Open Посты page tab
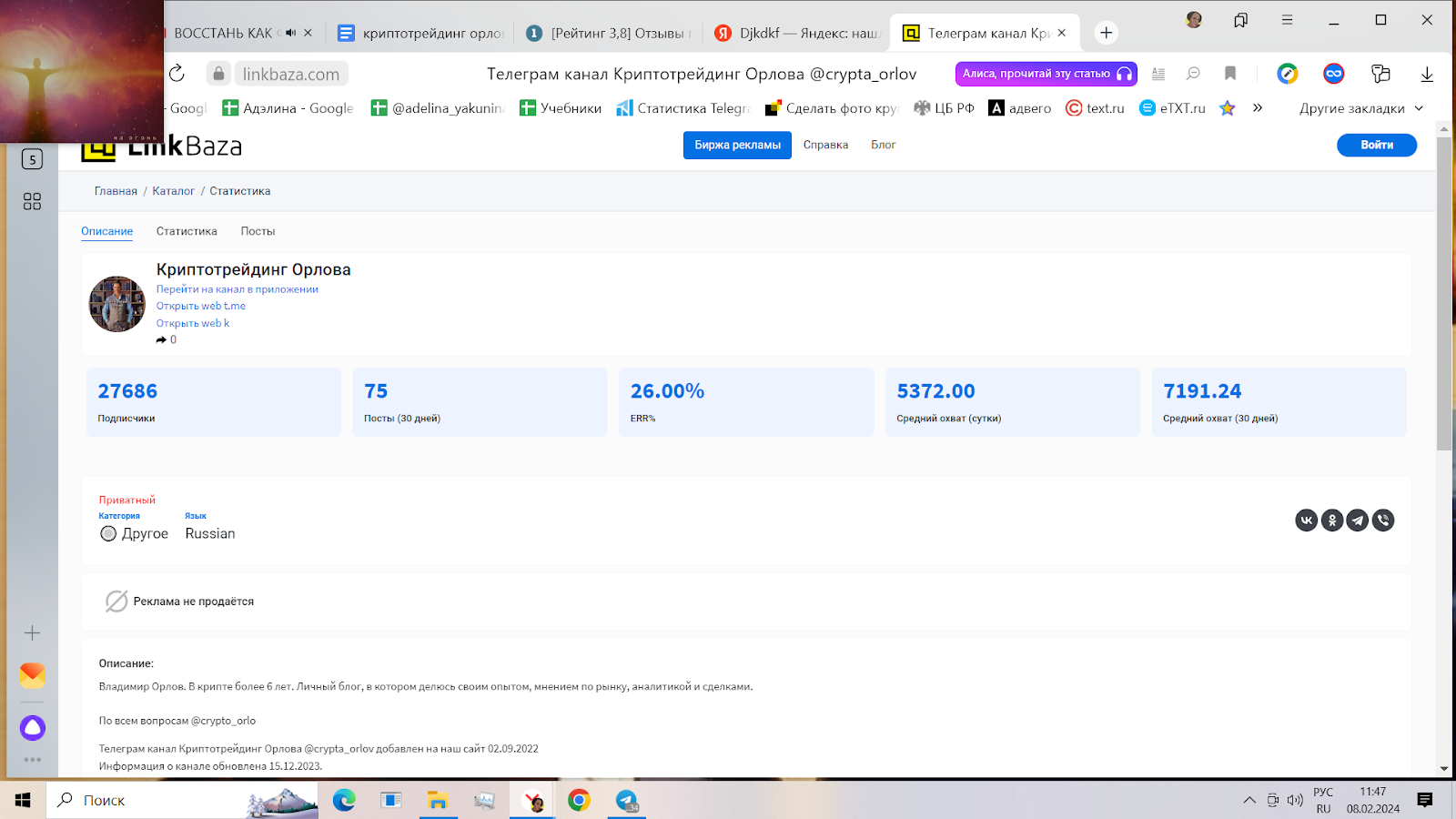The image size is (1456, 819). point(258,231)
